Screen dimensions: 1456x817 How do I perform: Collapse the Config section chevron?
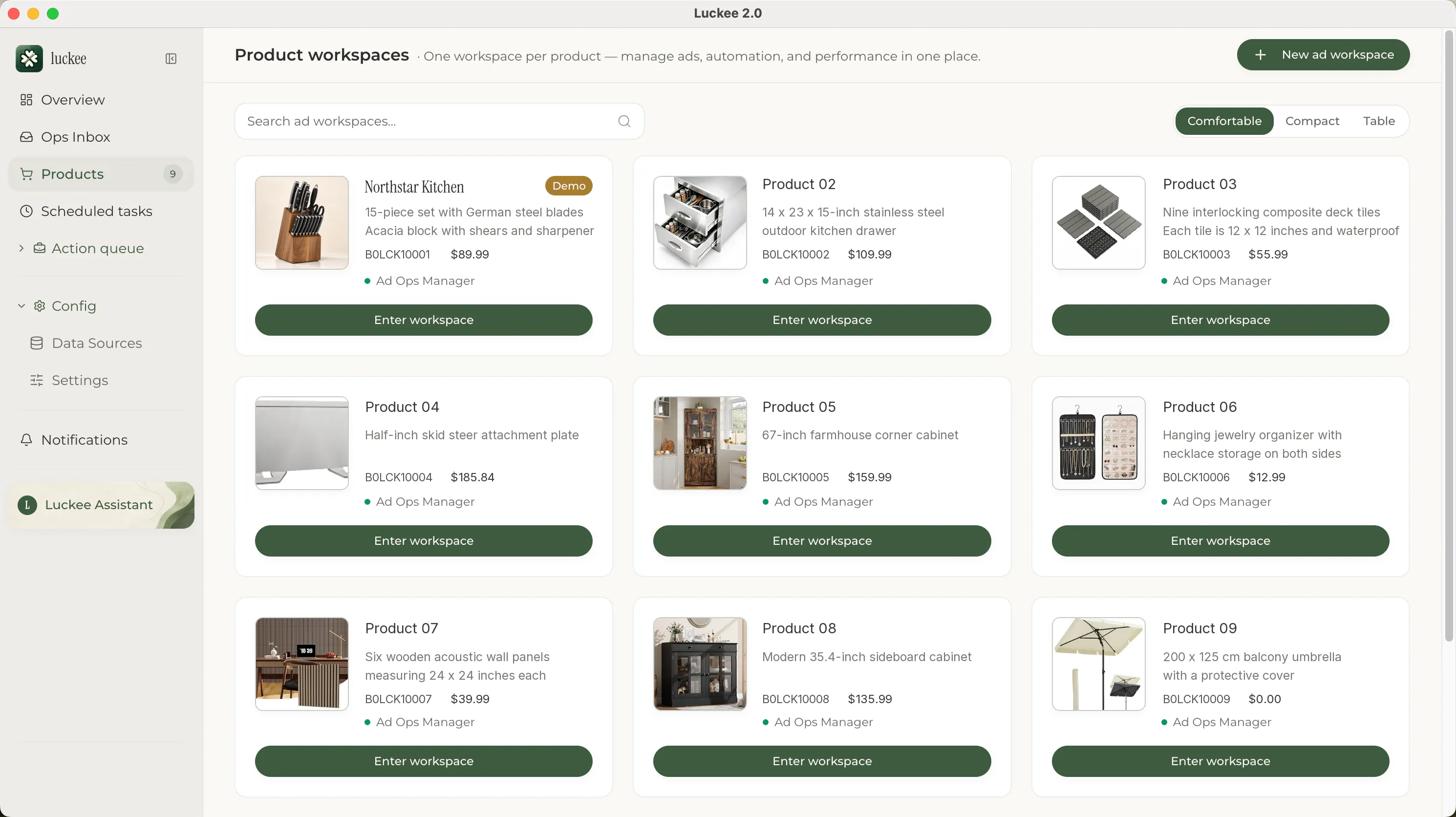21,306
